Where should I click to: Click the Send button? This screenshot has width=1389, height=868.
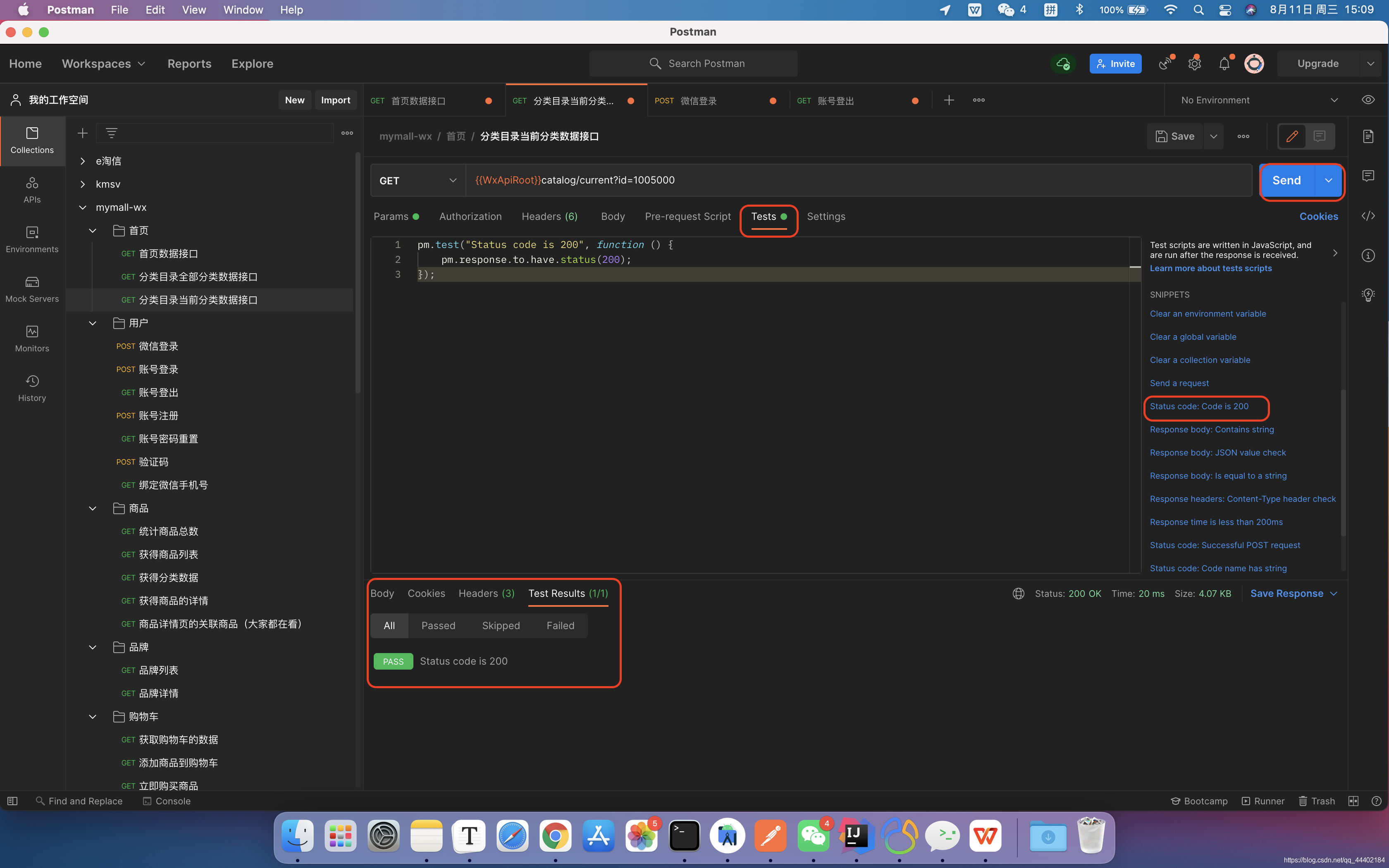[1286, 180]
